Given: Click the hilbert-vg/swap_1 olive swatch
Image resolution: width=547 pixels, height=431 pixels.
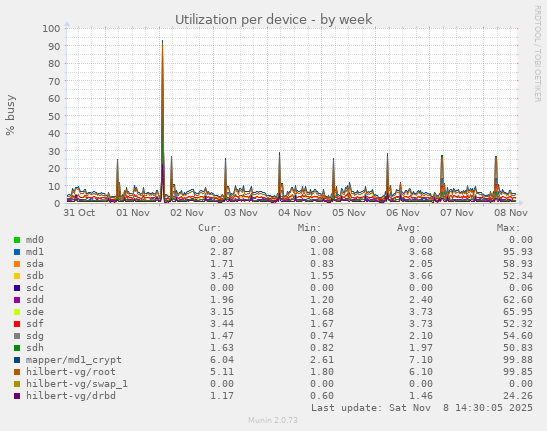Looking at the screenshot, I should point(17,384).
